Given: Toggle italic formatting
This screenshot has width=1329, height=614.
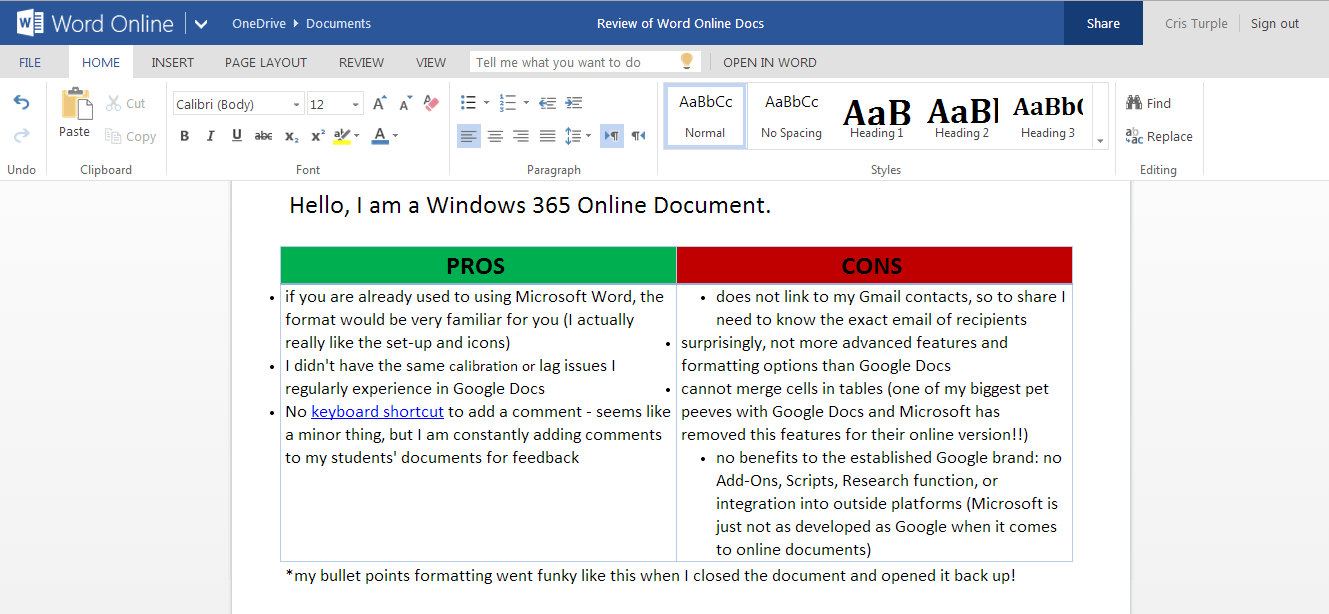Looking at the screenshot, I should (210, 136).
